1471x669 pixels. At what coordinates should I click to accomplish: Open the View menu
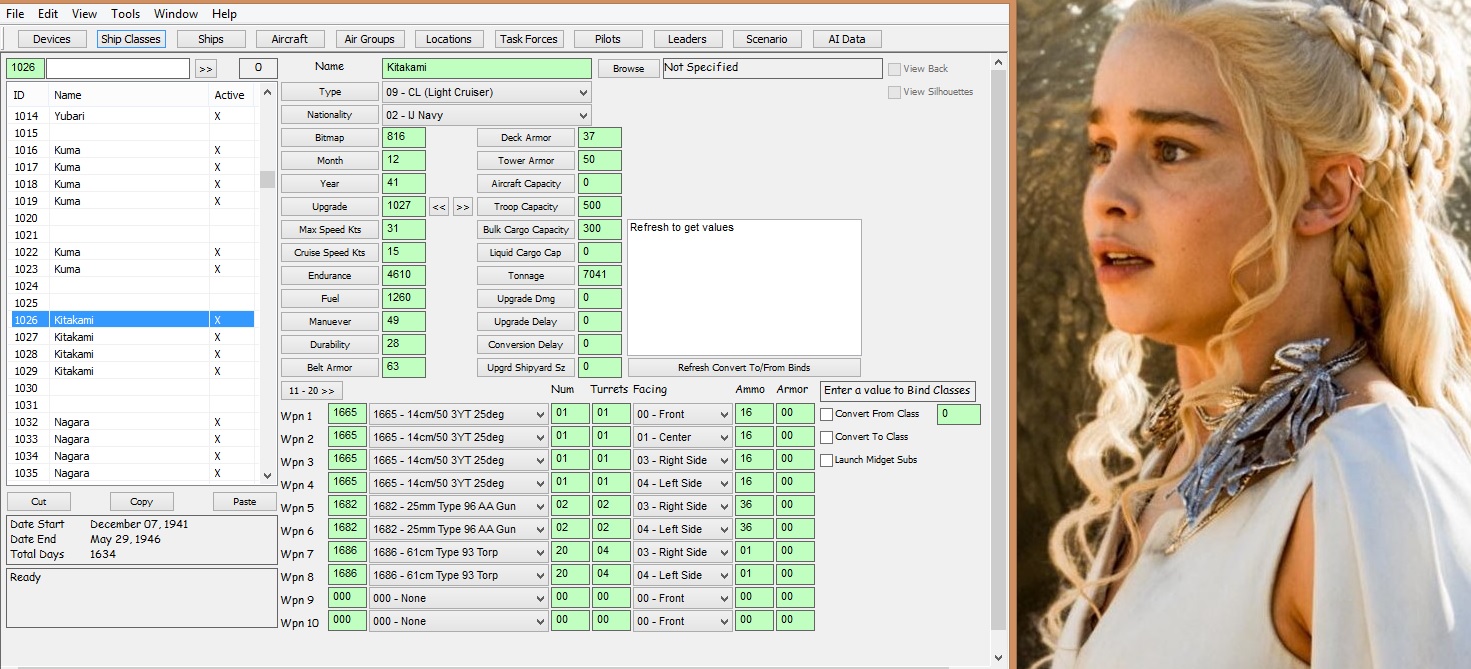pos(85,14)
